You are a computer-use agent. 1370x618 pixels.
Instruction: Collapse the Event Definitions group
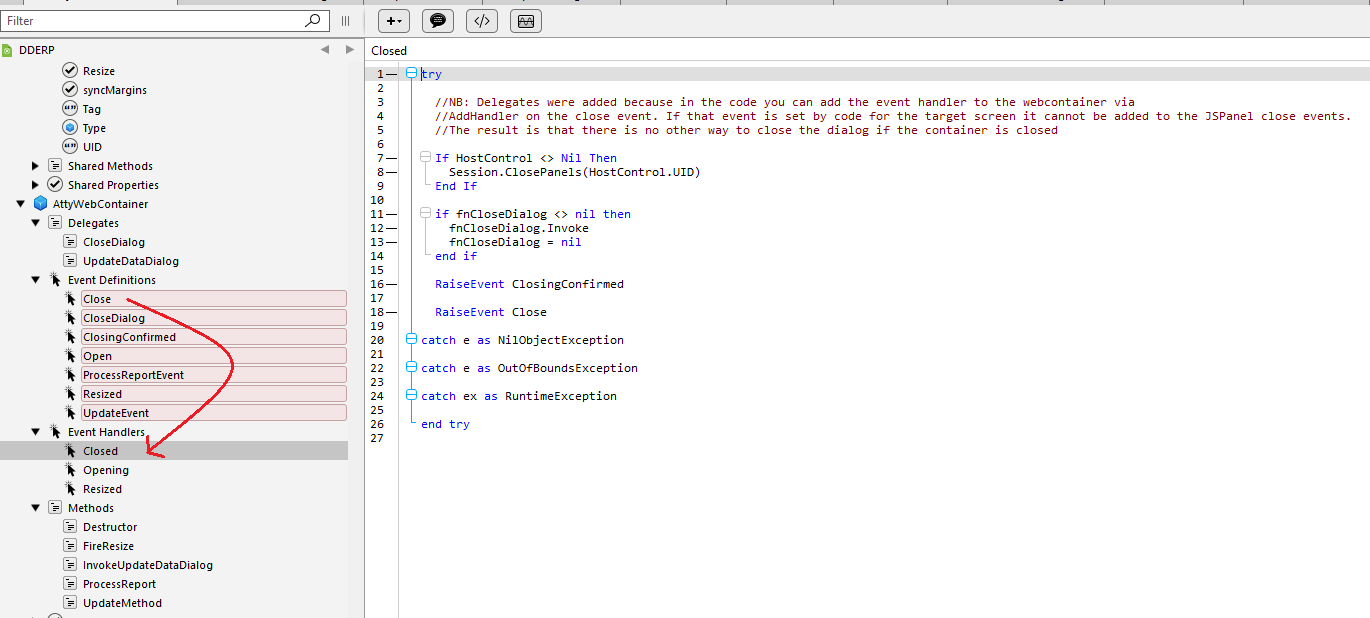pyautogui.click(x=36, y=280)
